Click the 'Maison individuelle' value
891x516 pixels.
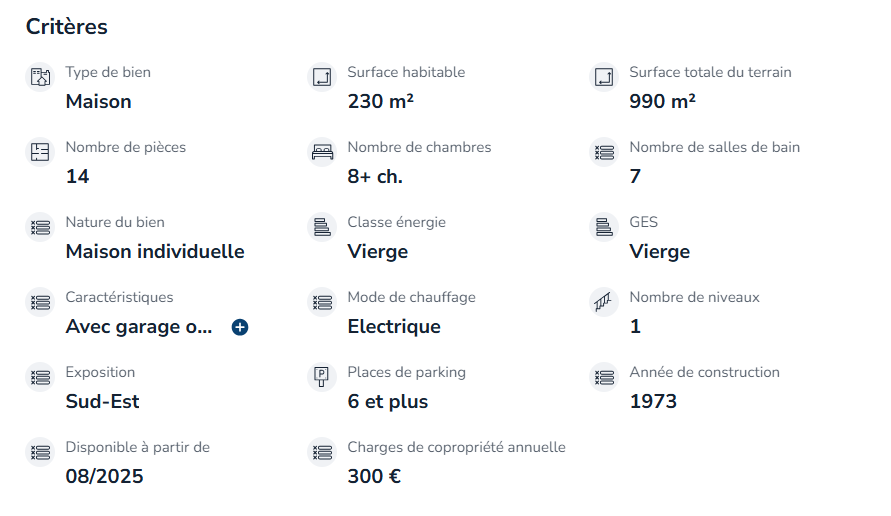(x=155, y=251)
